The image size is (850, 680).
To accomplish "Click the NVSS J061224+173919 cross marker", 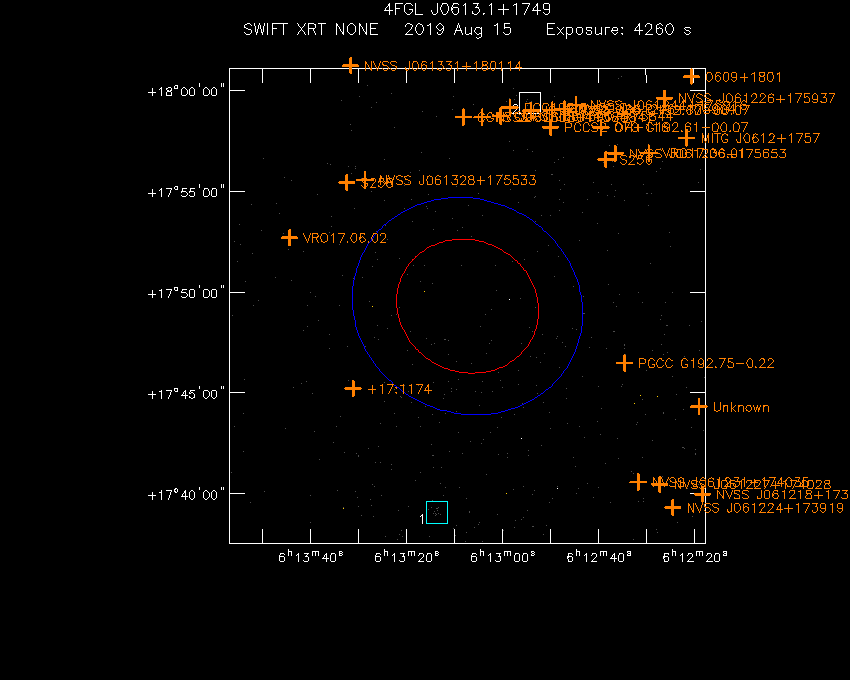I will (x=673, y=508).
